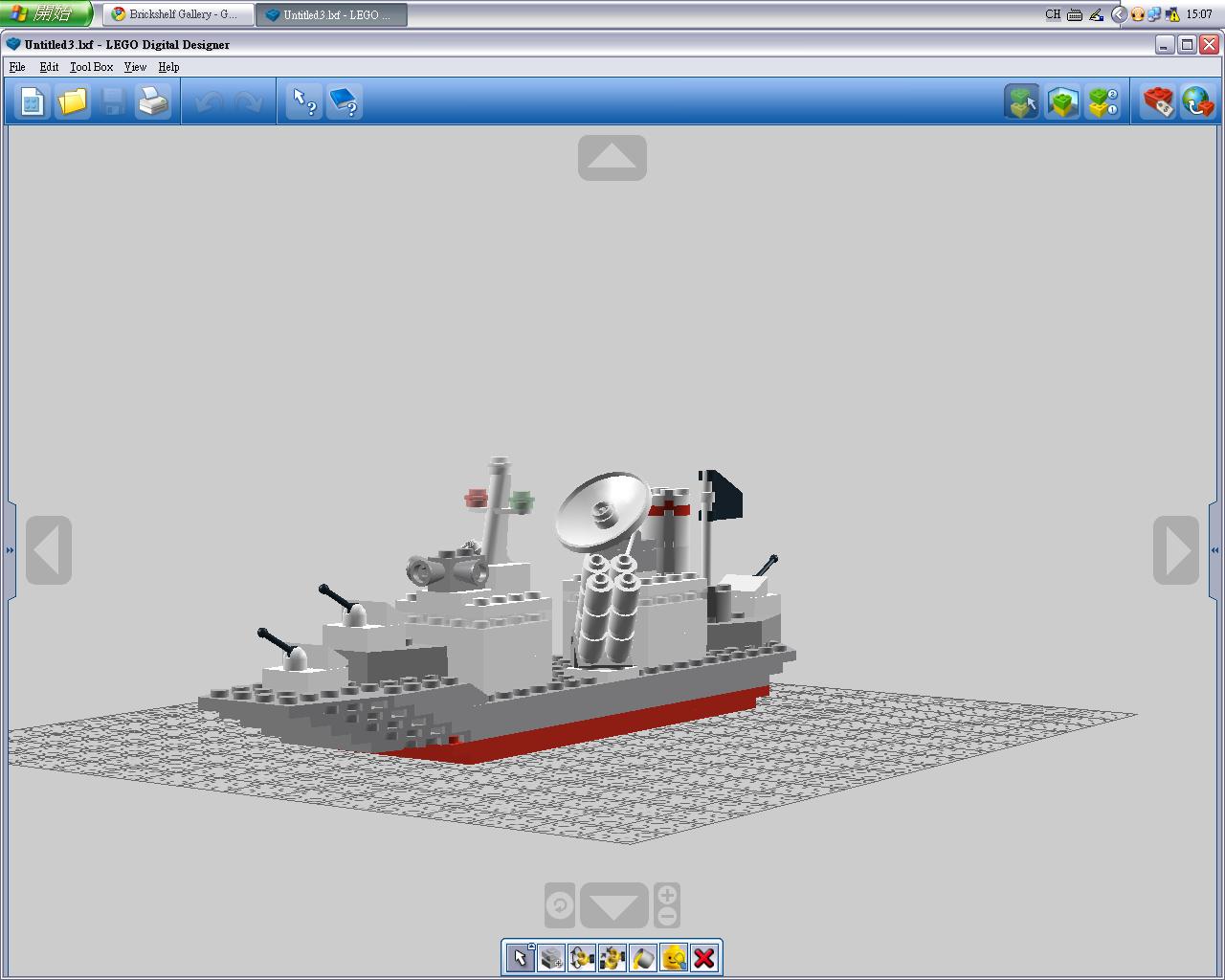Viewport: 1225px width, 980px height.
Task: Click the network warning tray icon
Action: coord(1172,14)
